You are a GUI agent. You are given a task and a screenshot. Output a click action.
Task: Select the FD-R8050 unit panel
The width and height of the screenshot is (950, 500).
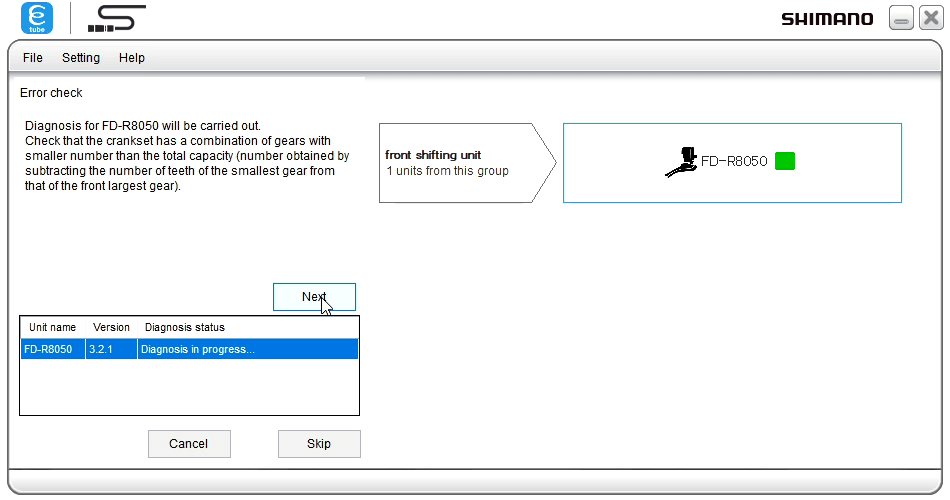click(732, 163)
